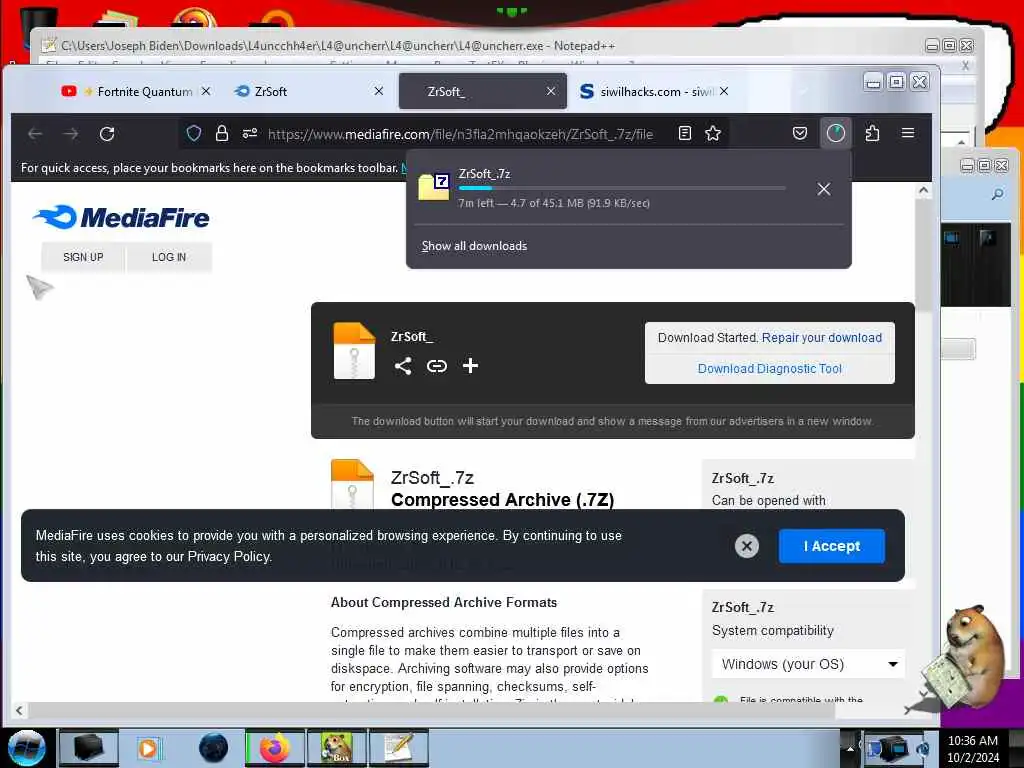Close the Fortnite Quantum tab
This screenshot has height=768, width=1024.
tap(206, 91)
